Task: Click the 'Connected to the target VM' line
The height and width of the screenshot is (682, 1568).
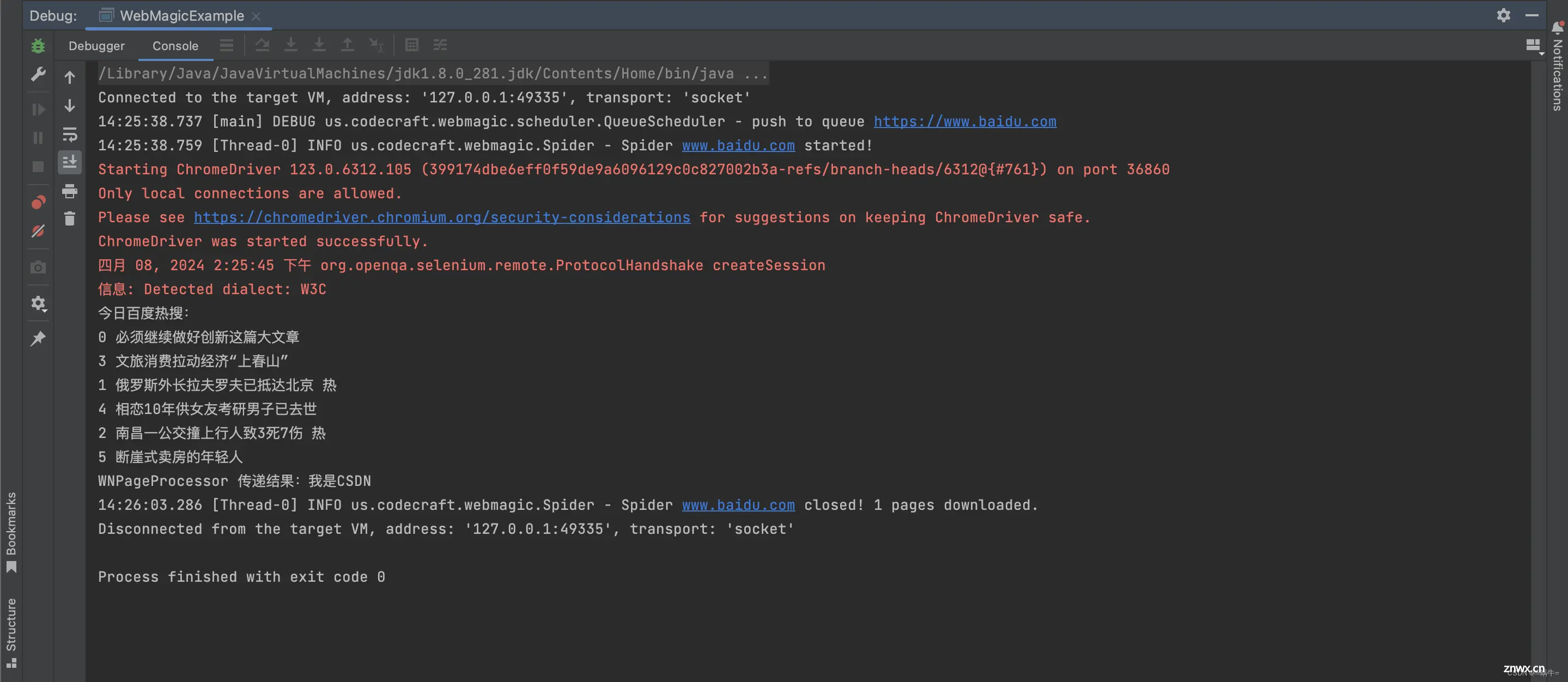Action: (x=424, y=98)
